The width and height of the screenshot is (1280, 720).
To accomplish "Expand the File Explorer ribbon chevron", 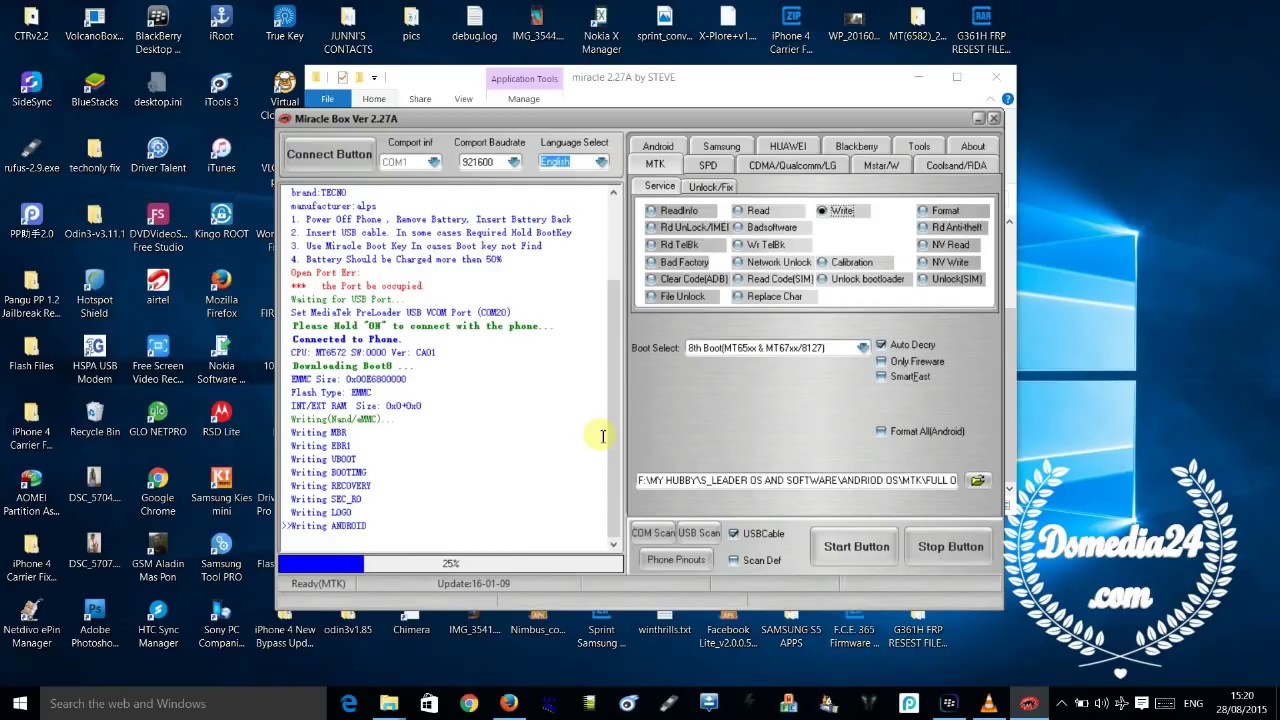I will point(990,99).
